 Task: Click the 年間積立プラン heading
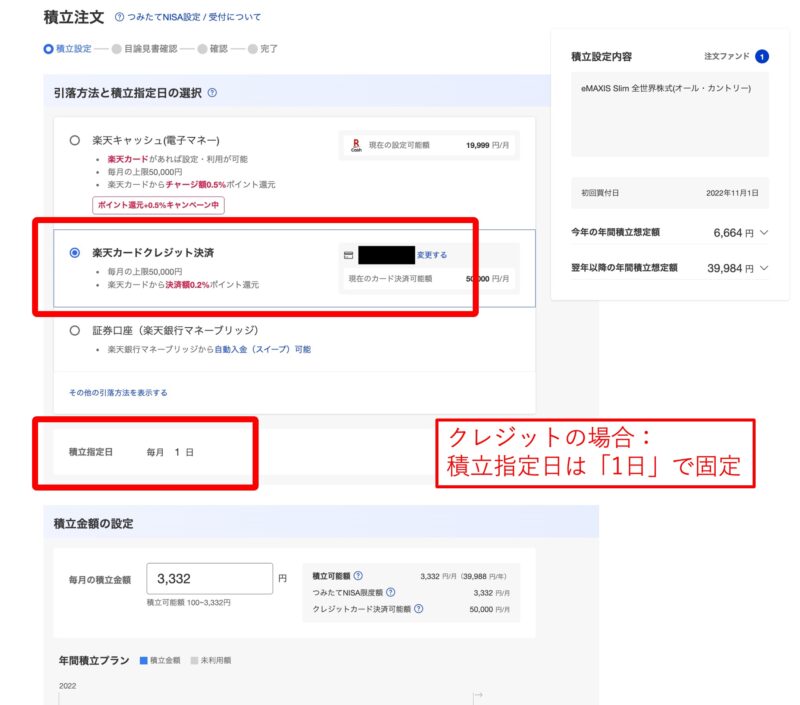94,661
